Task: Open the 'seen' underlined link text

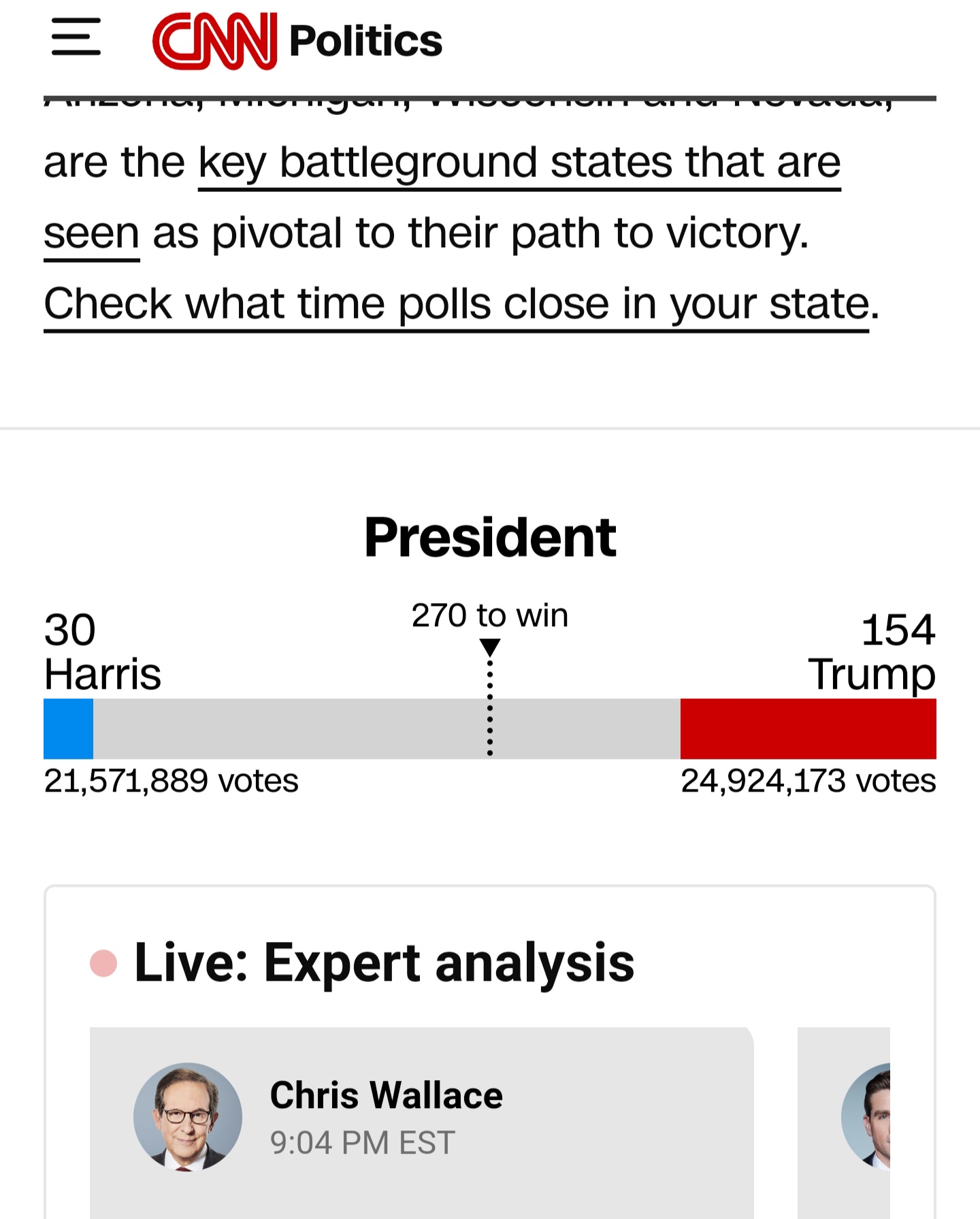Action: click(92, 234)
